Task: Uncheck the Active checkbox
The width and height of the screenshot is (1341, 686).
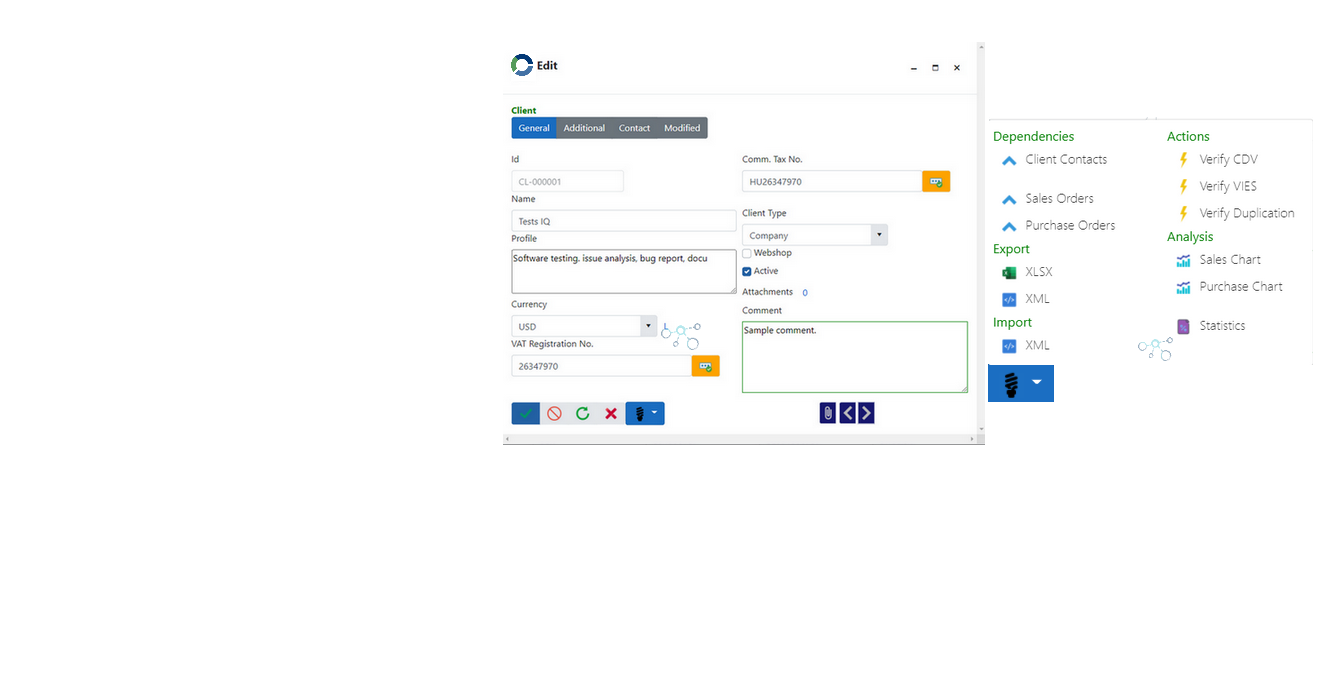Action: 747,271
